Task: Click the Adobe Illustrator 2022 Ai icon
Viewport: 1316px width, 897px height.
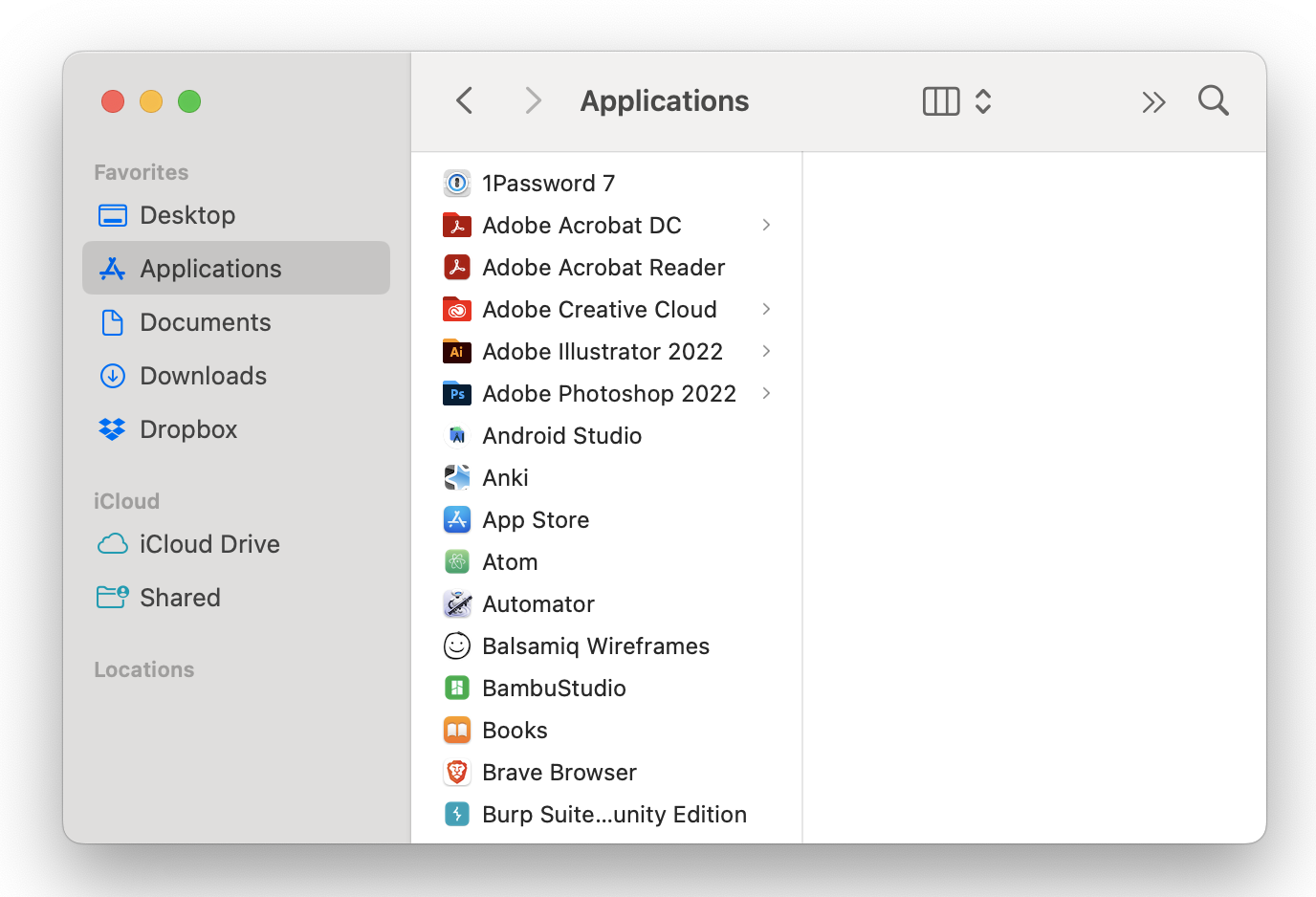Action: pos(457,351)
